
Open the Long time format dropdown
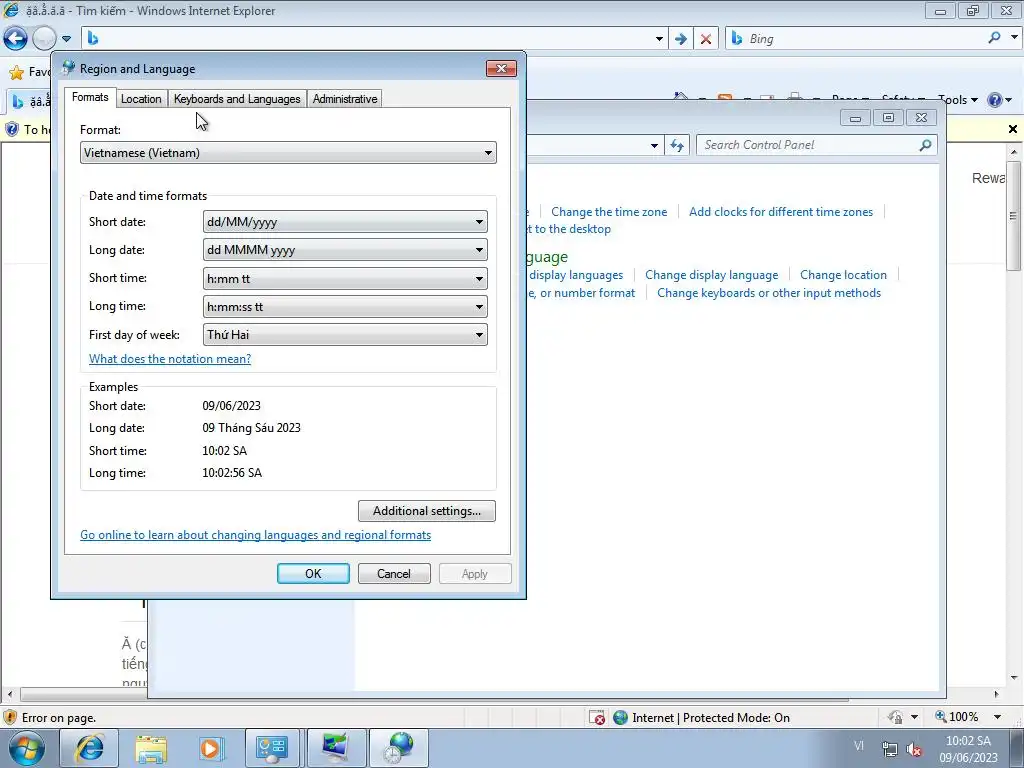345,307
